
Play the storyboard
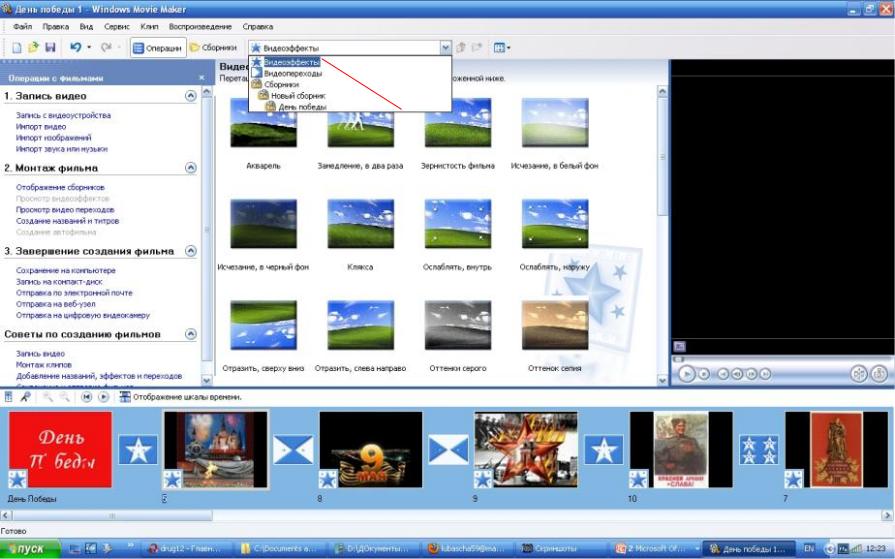tap(103, 397)
